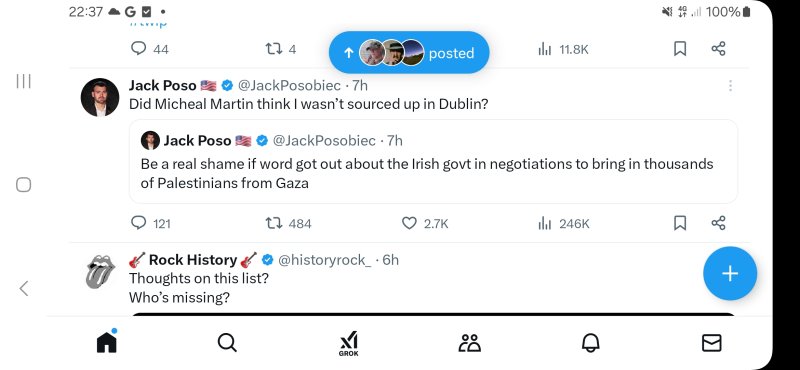Reply to post with 121 comments
The image size is (800, 370).
(138, 223)
